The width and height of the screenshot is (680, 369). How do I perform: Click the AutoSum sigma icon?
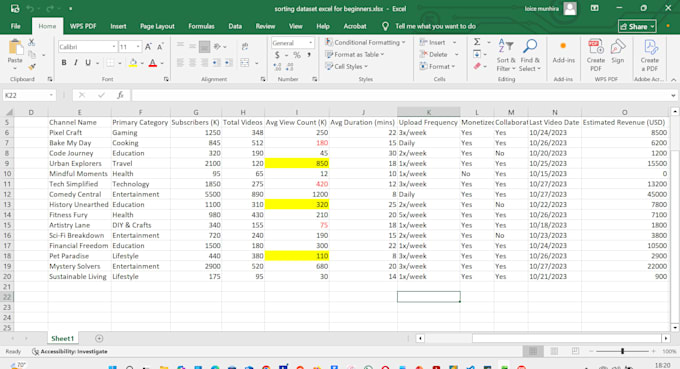coord(477,42)
